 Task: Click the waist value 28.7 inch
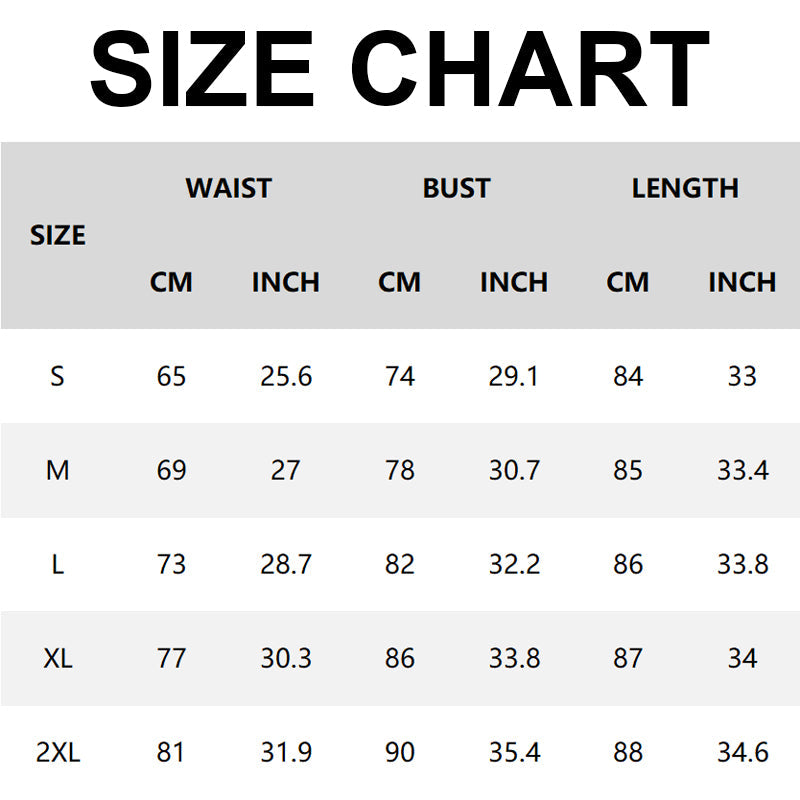[x=286, y=564]
